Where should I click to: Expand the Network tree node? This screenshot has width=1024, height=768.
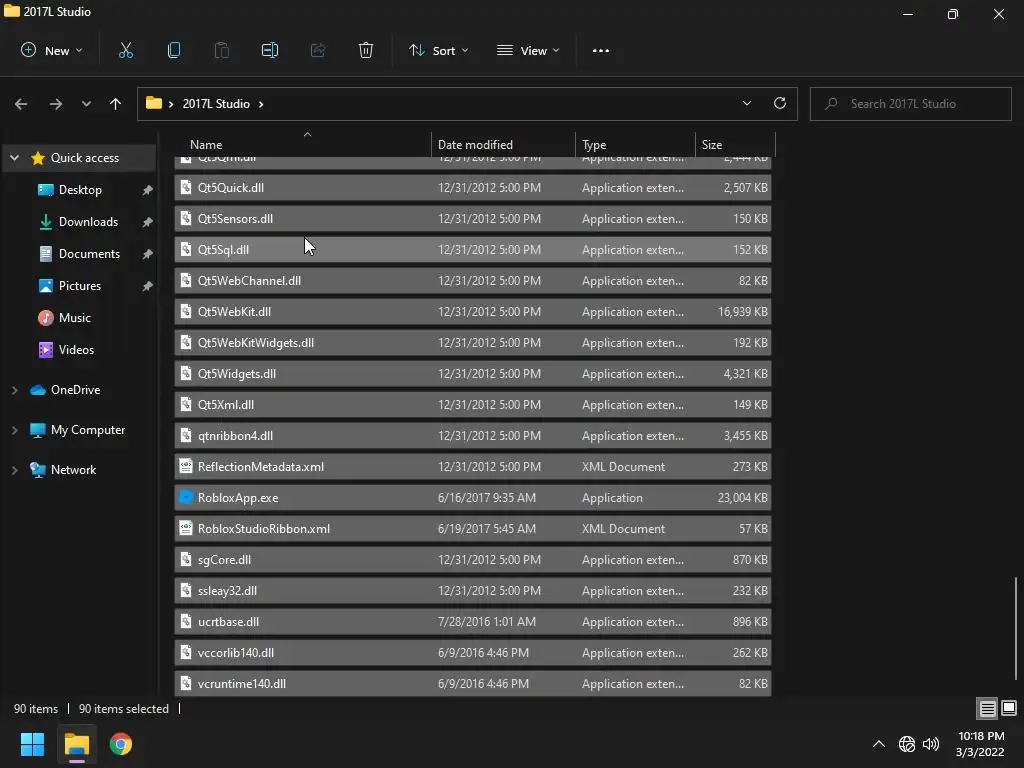[14, 470]
